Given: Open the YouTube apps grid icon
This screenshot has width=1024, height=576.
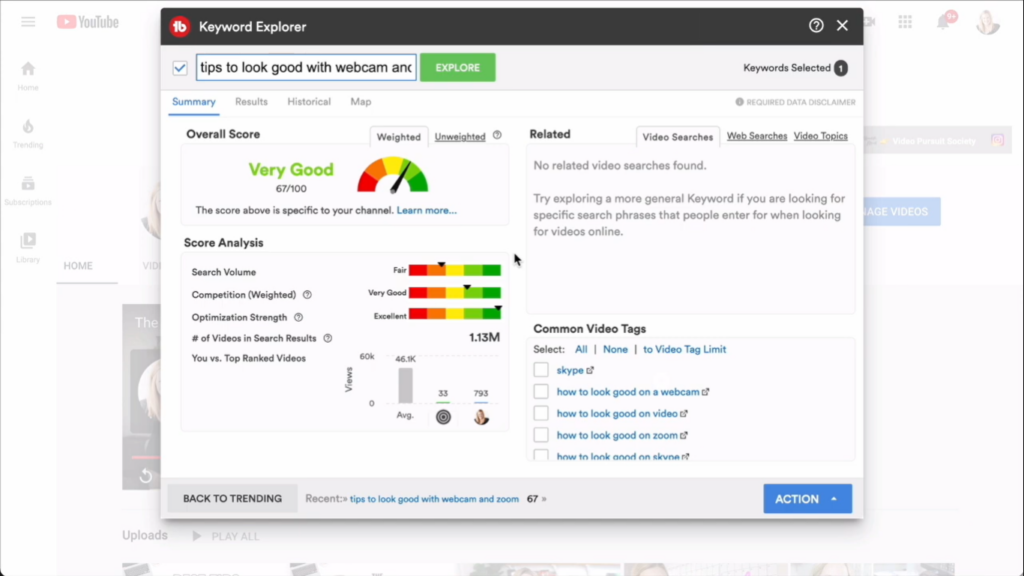Looking at the screenshot, I should (905, 22).
